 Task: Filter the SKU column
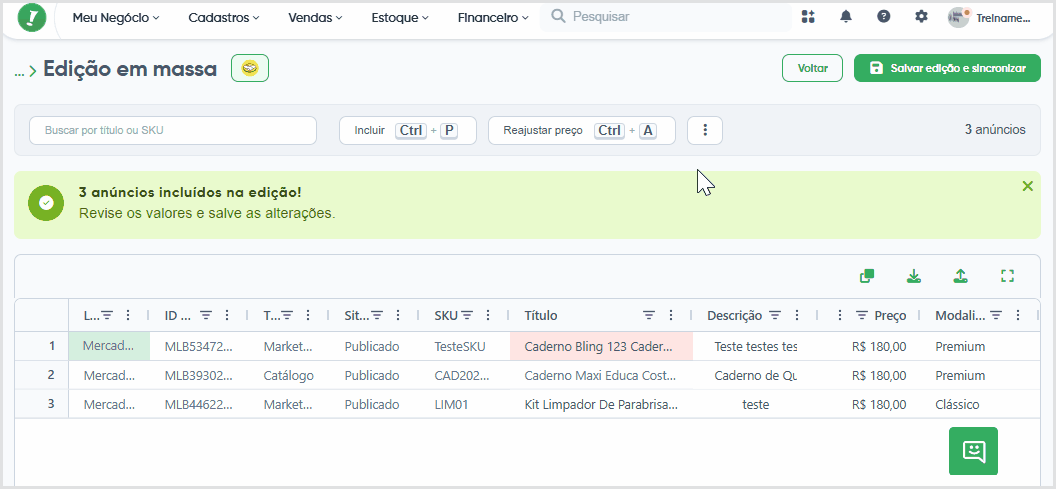pos(467,315)
